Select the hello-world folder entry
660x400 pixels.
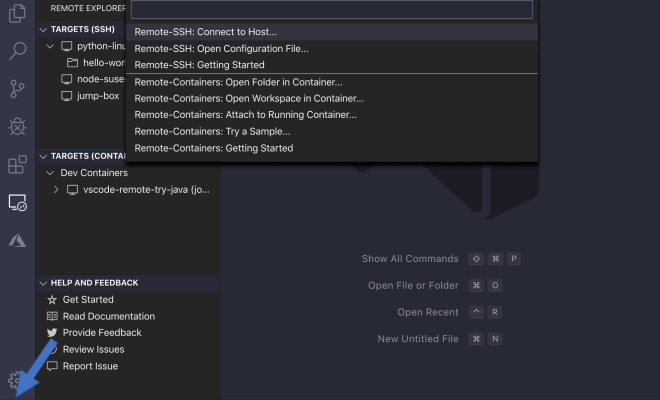104,63
